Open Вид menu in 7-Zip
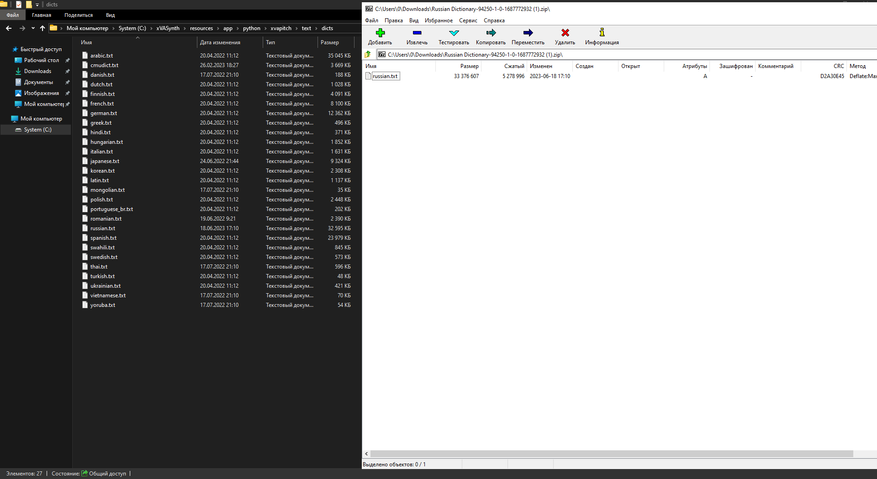Viewport: 877px width, 479px height. click(x=413, y=21)
